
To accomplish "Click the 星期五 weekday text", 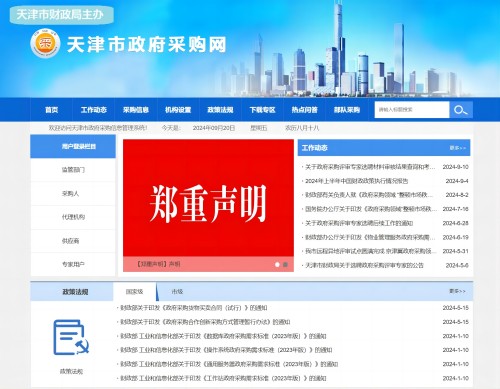I will (x=259, y=128).
